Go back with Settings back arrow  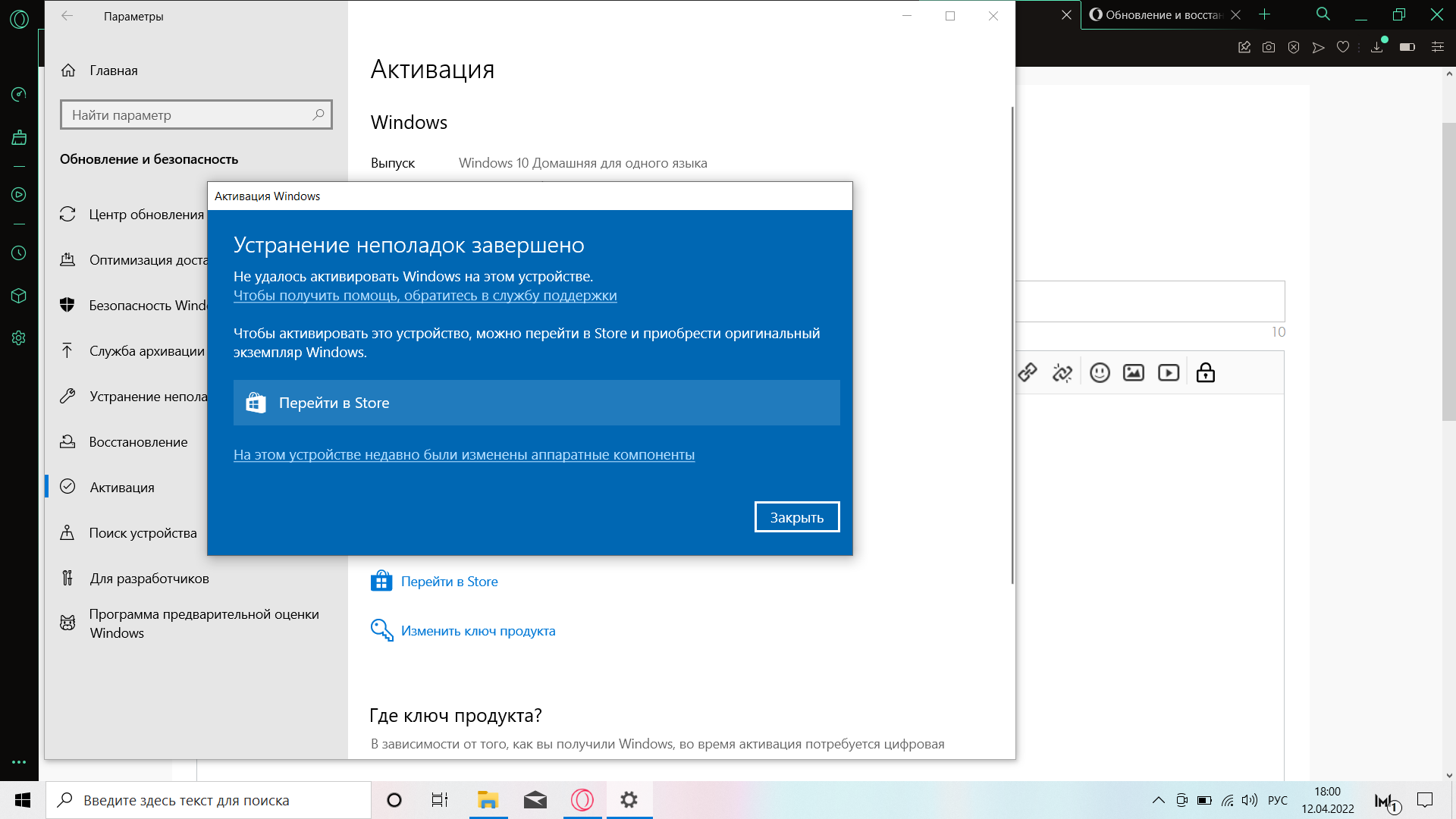coord(67,16)
